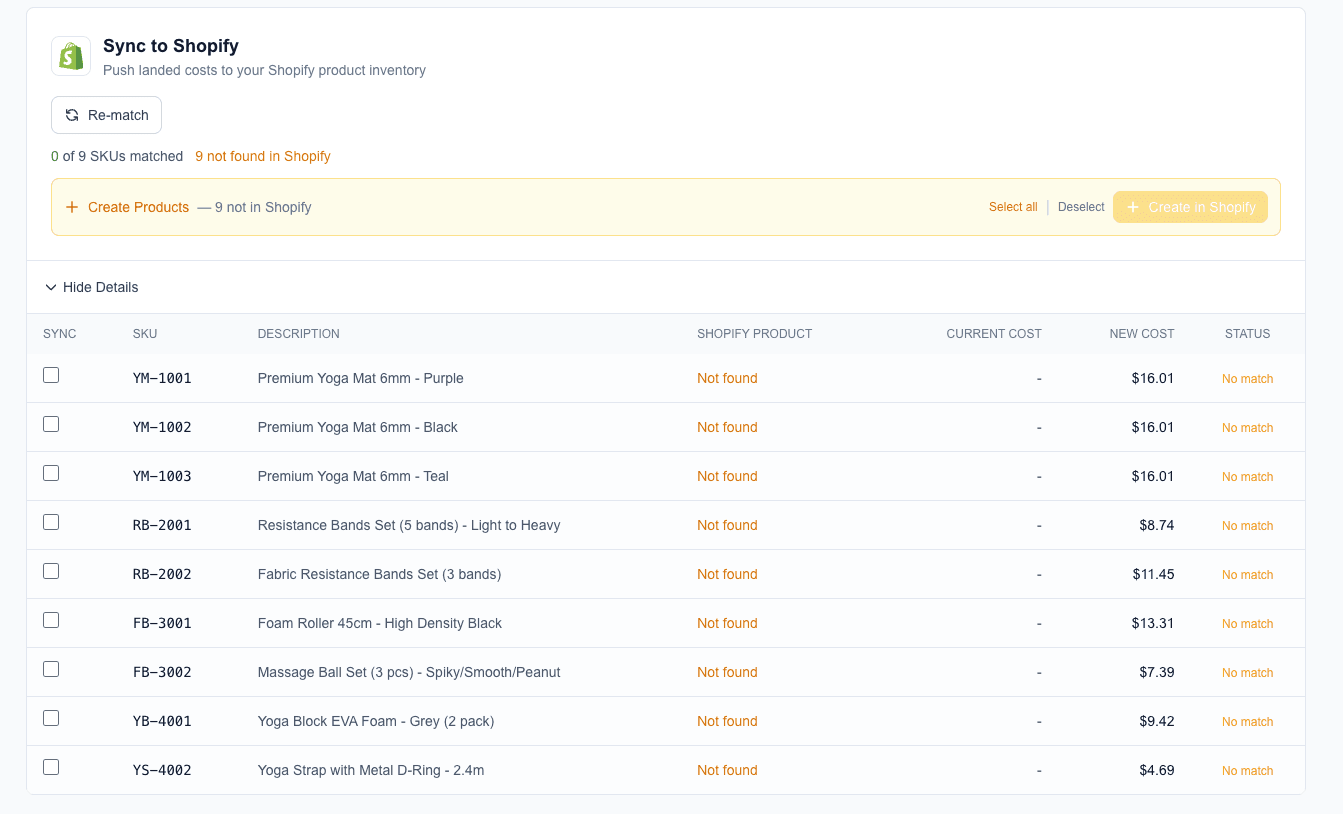
Task: Click the SYNC column header
Action: pyautogui.click(x=60, y=334)
